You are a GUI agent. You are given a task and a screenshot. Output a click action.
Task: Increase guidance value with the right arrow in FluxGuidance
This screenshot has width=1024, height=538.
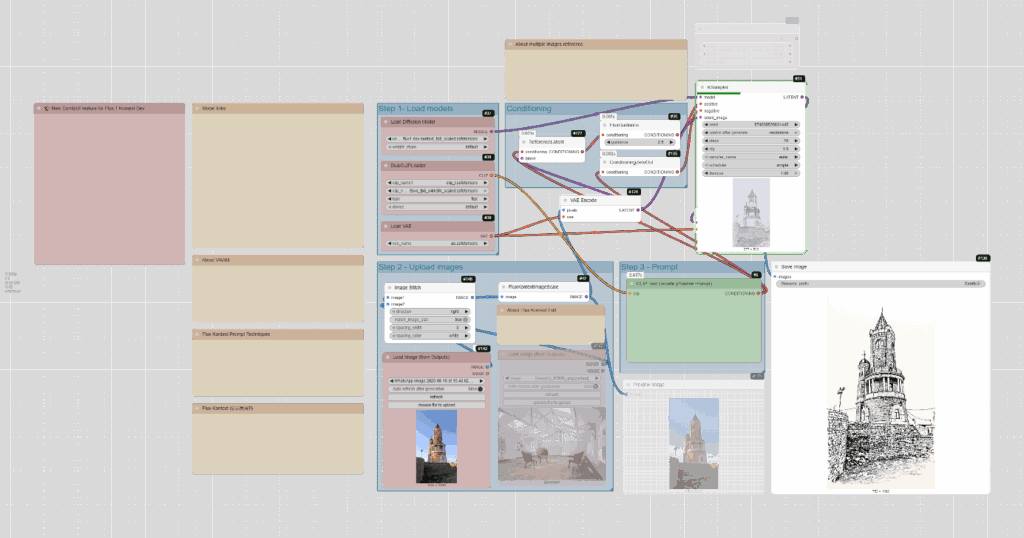pos(671,142)
